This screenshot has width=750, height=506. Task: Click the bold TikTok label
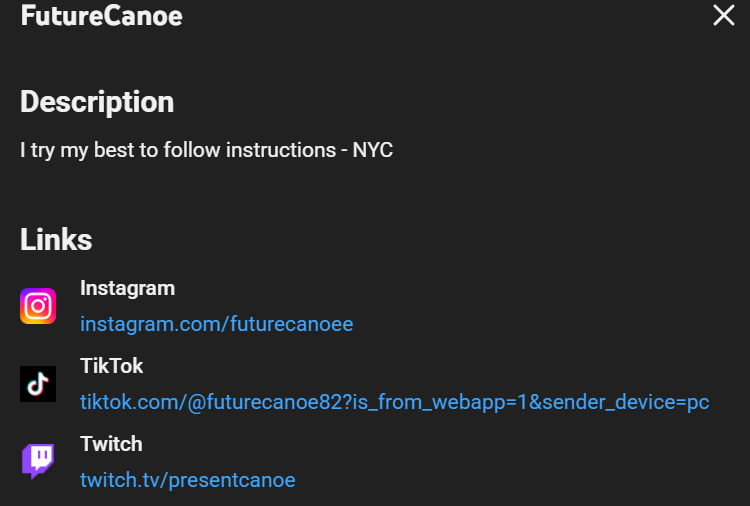click(111, 366)
